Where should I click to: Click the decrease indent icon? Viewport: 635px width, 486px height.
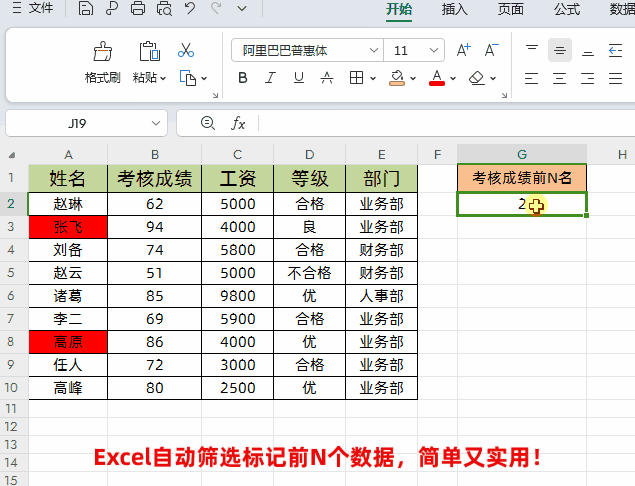click(616, 50)
